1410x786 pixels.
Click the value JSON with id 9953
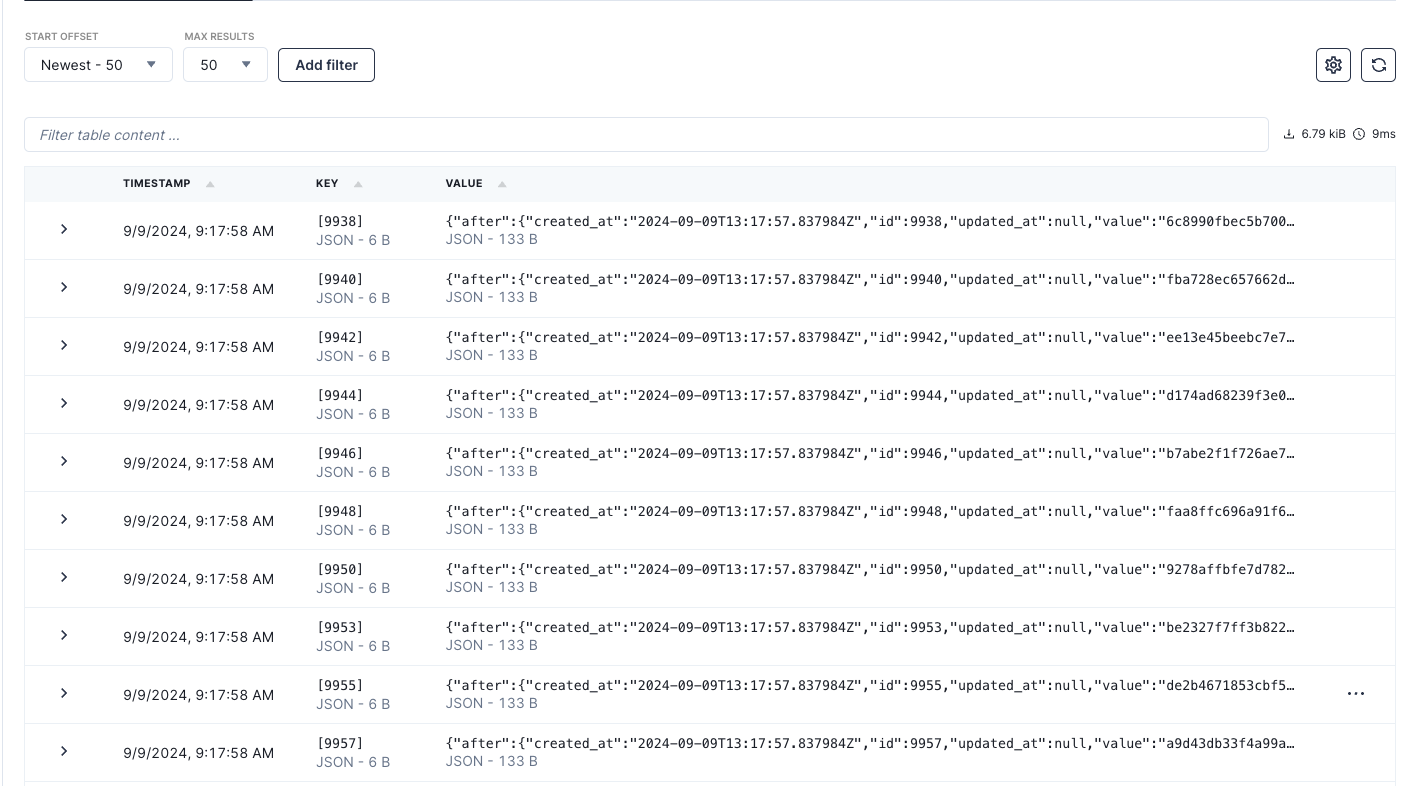871,627
